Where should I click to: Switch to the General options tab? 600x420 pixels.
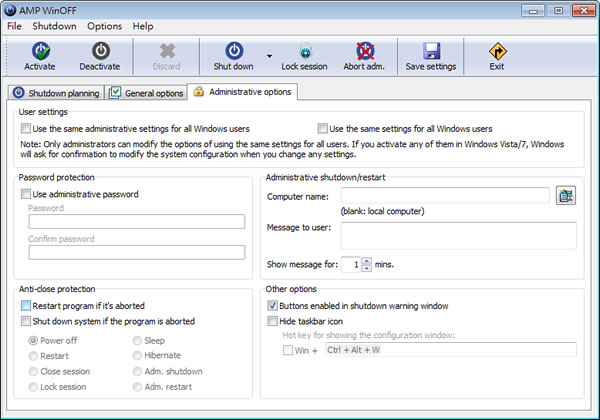coord(146,93)
